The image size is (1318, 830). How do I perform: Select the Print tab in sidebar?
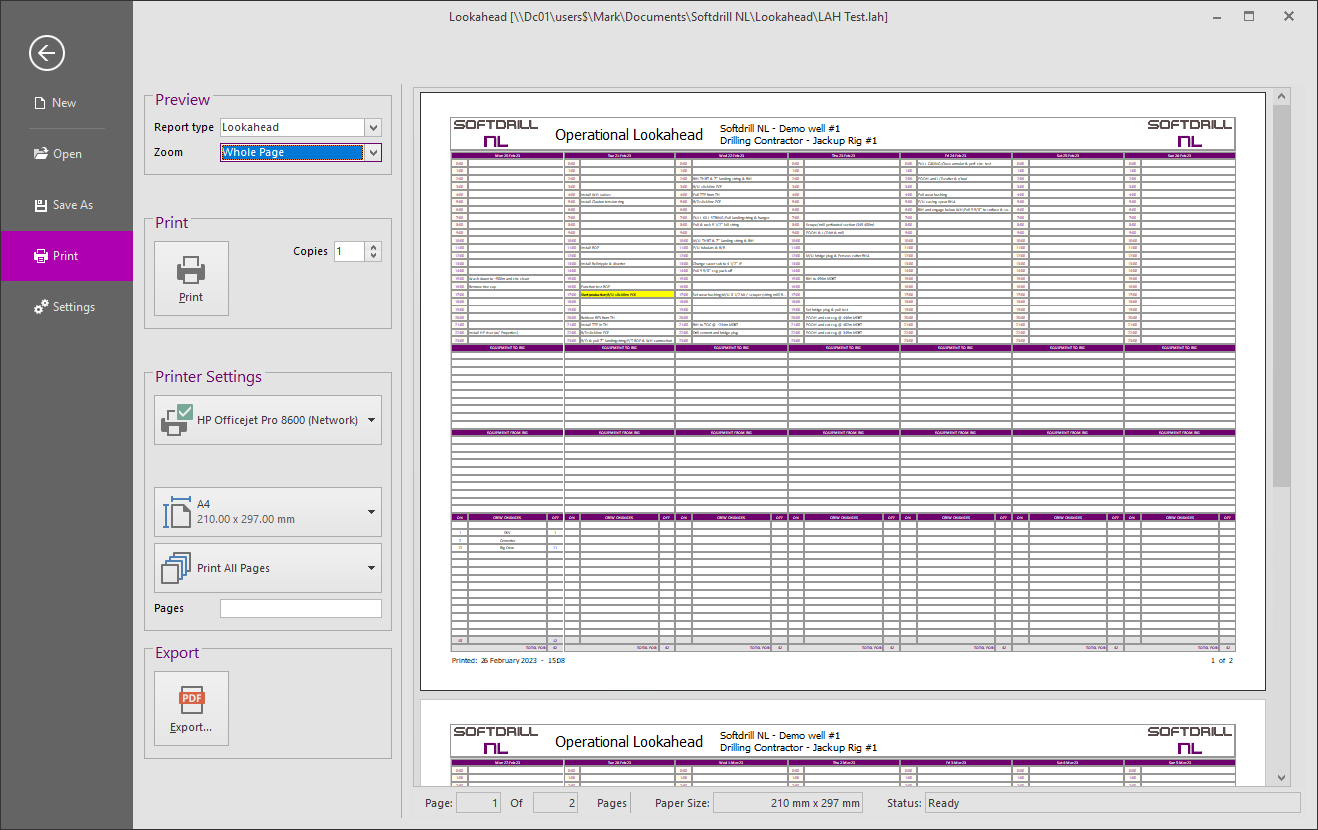click(66, 256)
